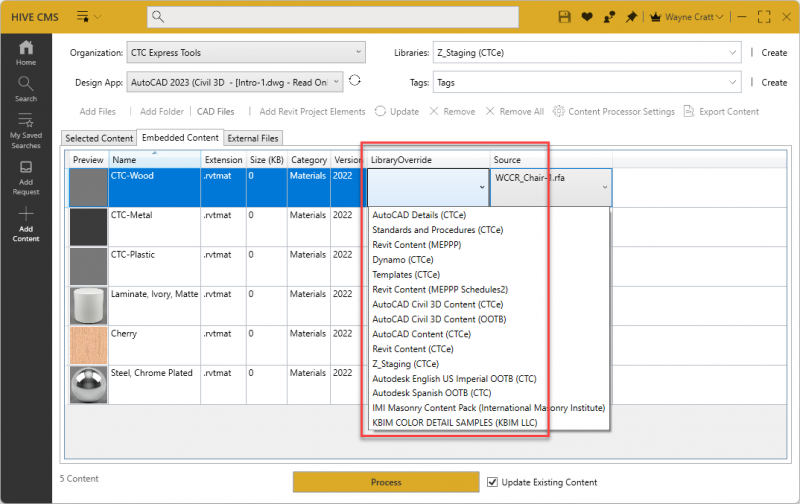
Task: Pick AutoCAD Civil 3D Content (CTCe)
Action: [438, 304]
